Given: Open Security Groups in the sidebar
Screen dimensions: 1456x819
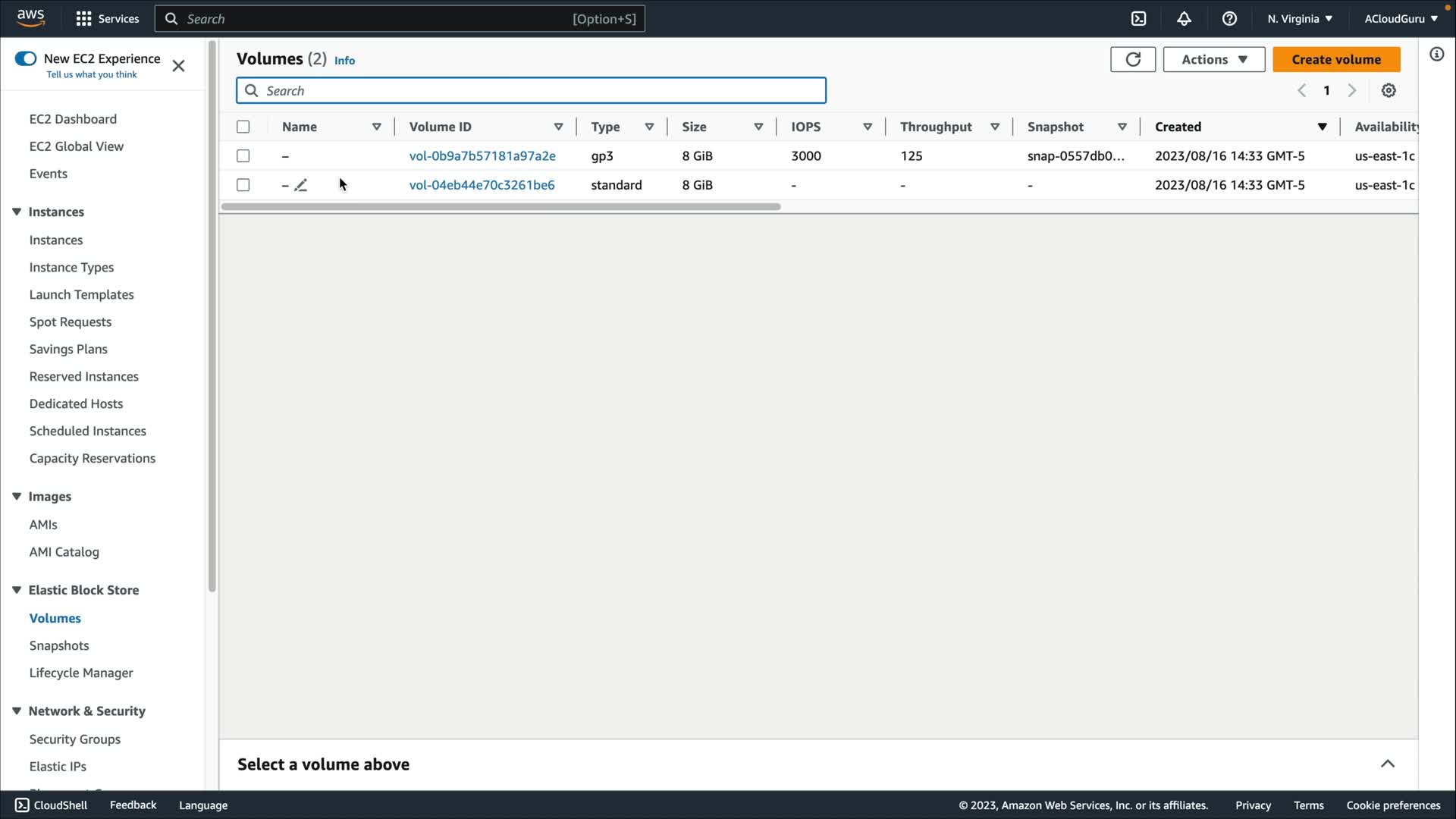Looking at the screenshot, I should coord(74,739).
